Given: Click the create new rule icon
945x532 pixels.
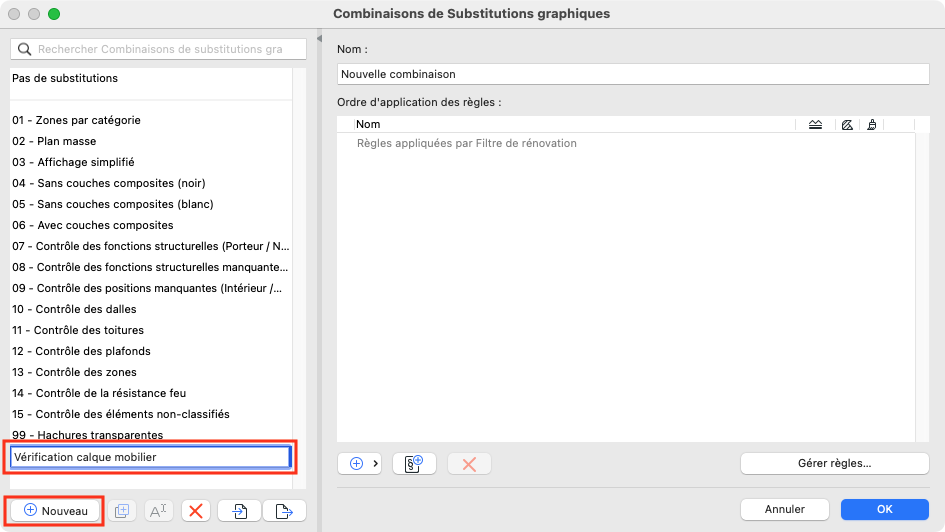Looking at the screenshot, I should point(414,463).
